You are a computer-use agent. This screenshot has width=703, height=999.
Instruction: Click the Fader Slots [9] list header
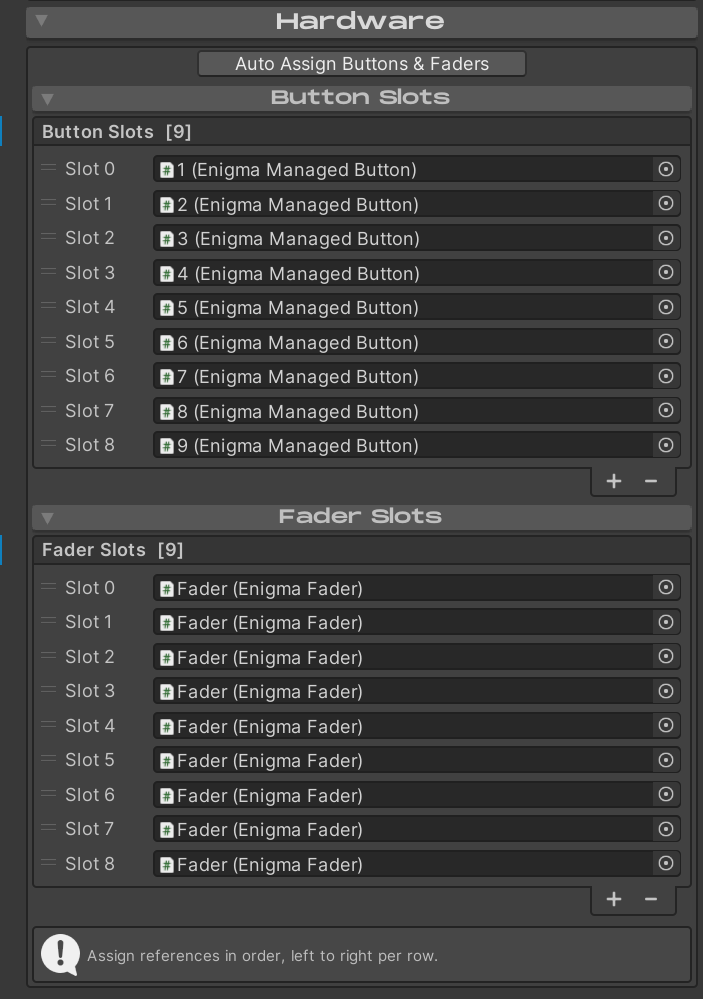tap(362, 550)
